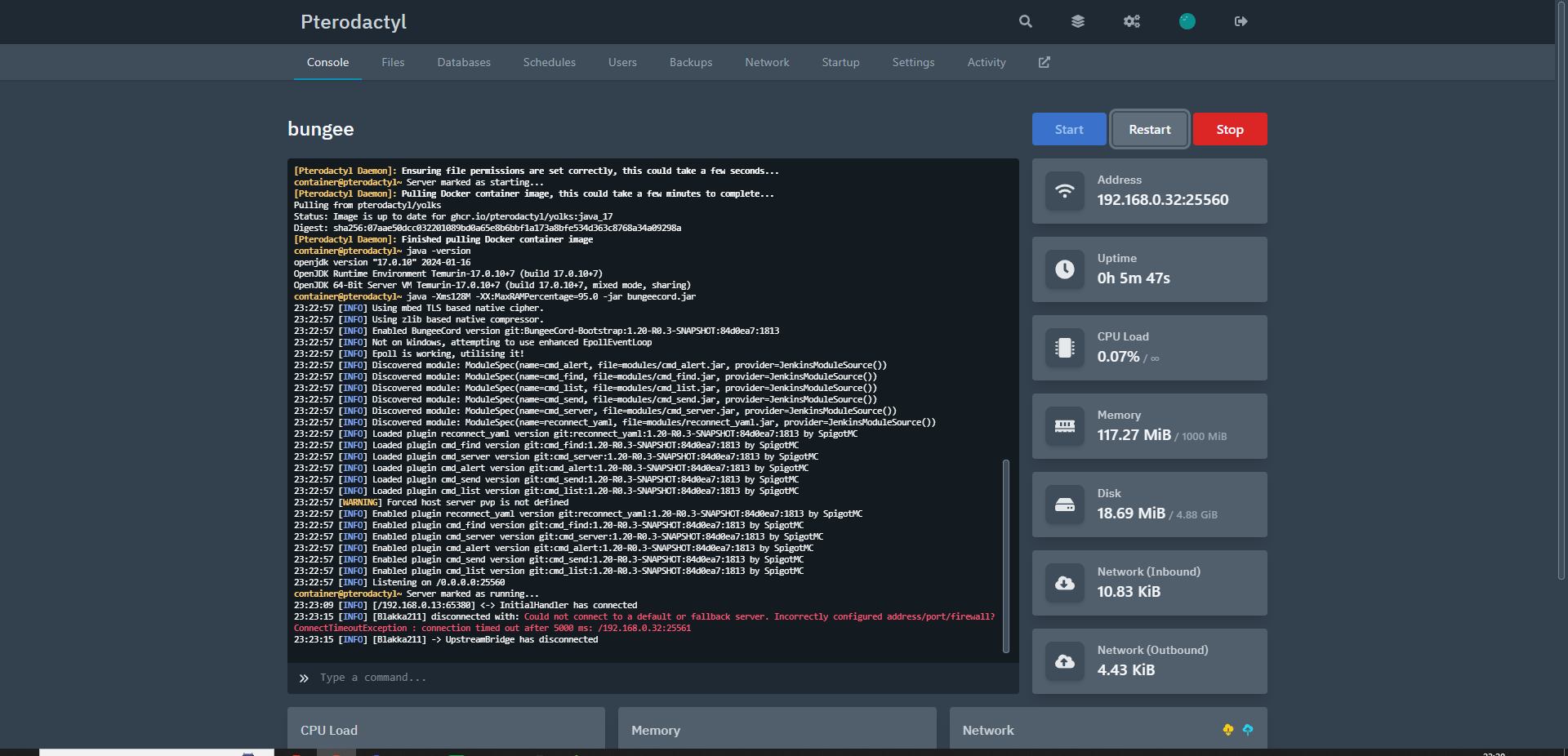Click the memory icon on the Memory card
This screenshot has height=756, width=1568.
1064,426
